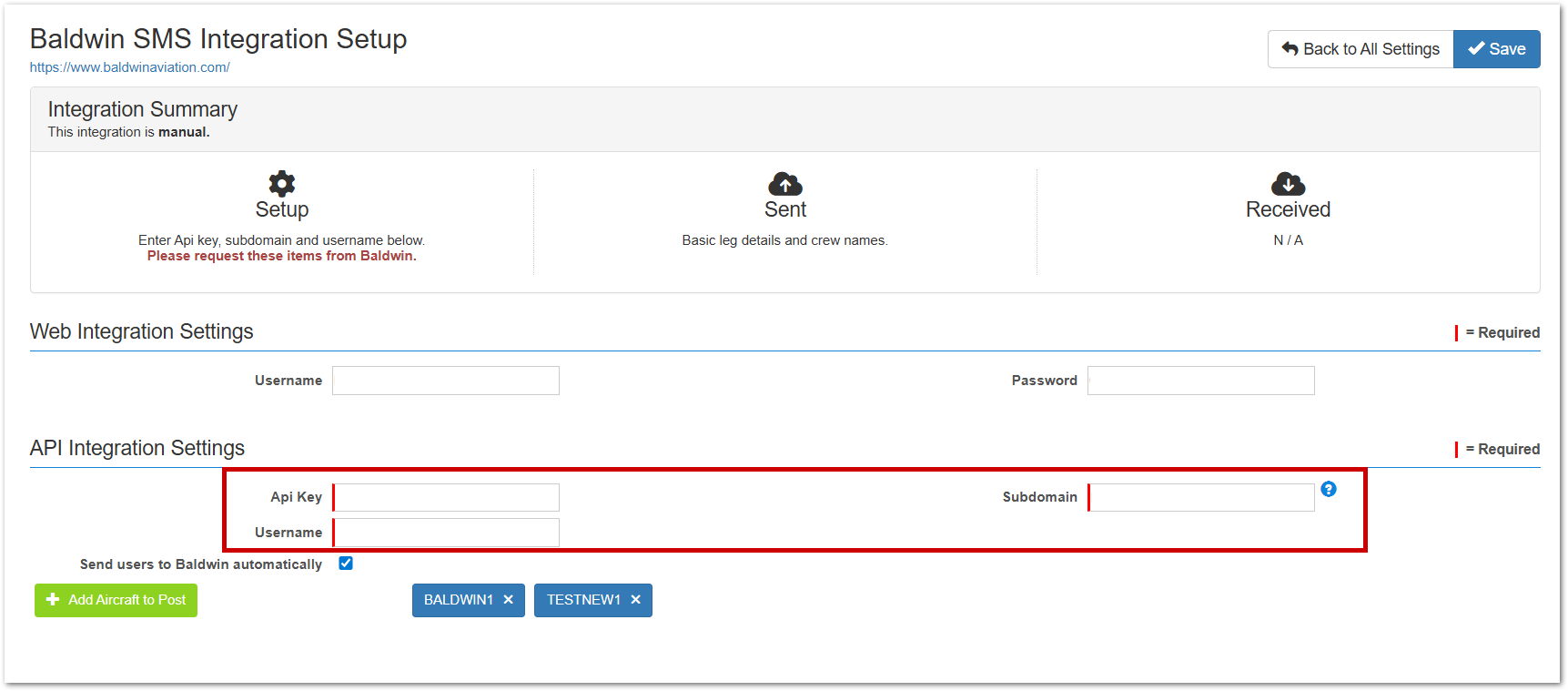Remove BALDWIN1 aircraft using its X icon
Image resolution: width=1568 pixels, height=691 pixels.
(509, 600)
